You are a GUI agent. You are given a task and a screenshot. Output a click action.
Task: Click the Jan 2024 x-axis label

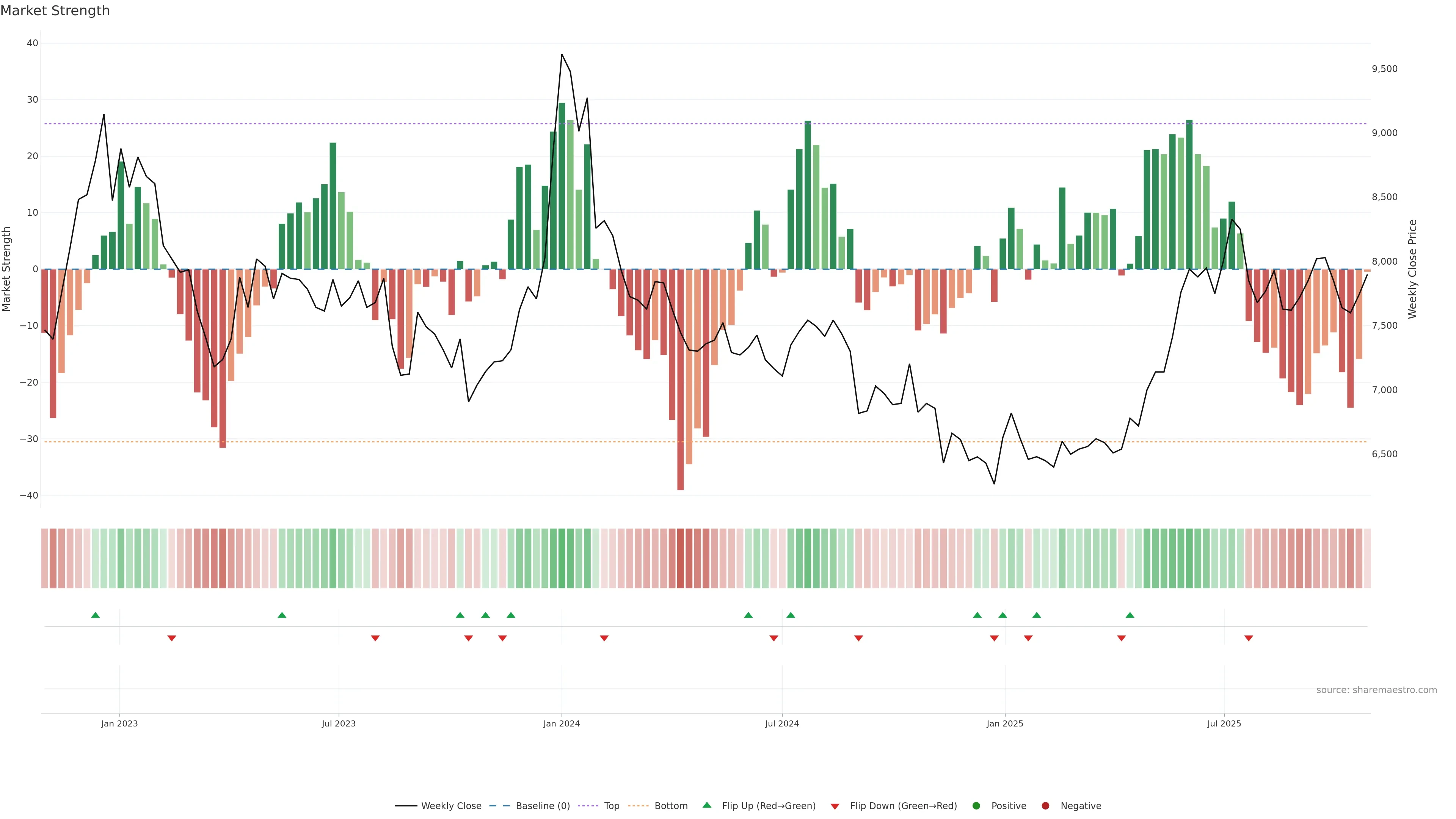[561, 723]
